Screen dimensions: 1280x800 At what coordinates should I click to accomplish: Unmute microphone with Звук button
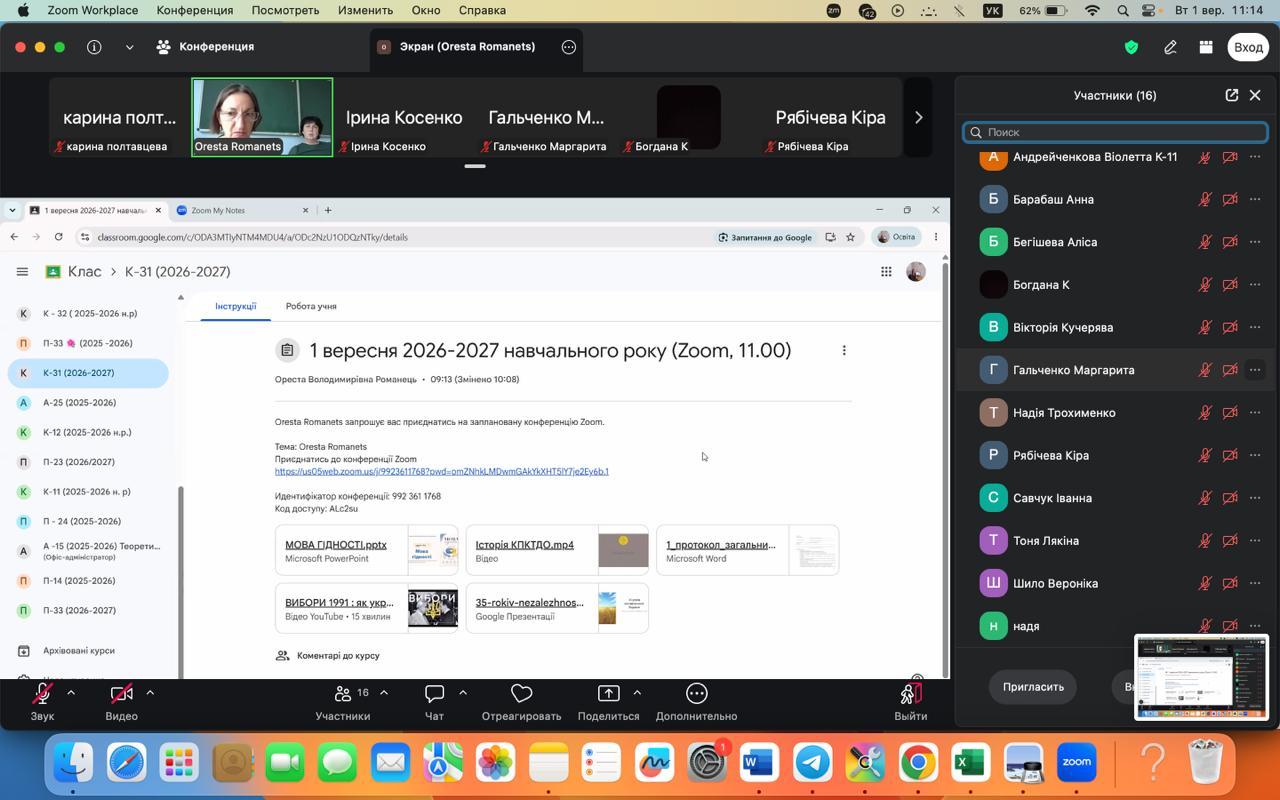(x=42, y=702)
